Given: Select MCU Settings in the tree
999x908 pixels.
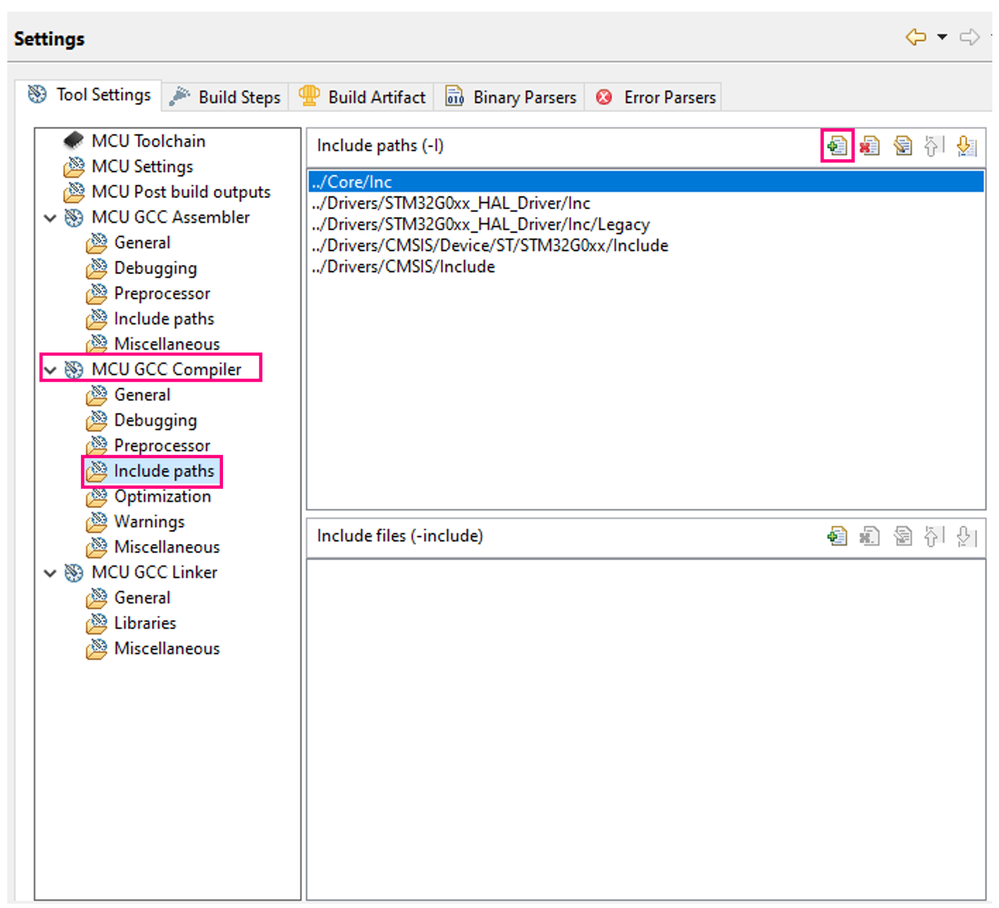Looking at the screenshot, I should (x=127, y=166).
